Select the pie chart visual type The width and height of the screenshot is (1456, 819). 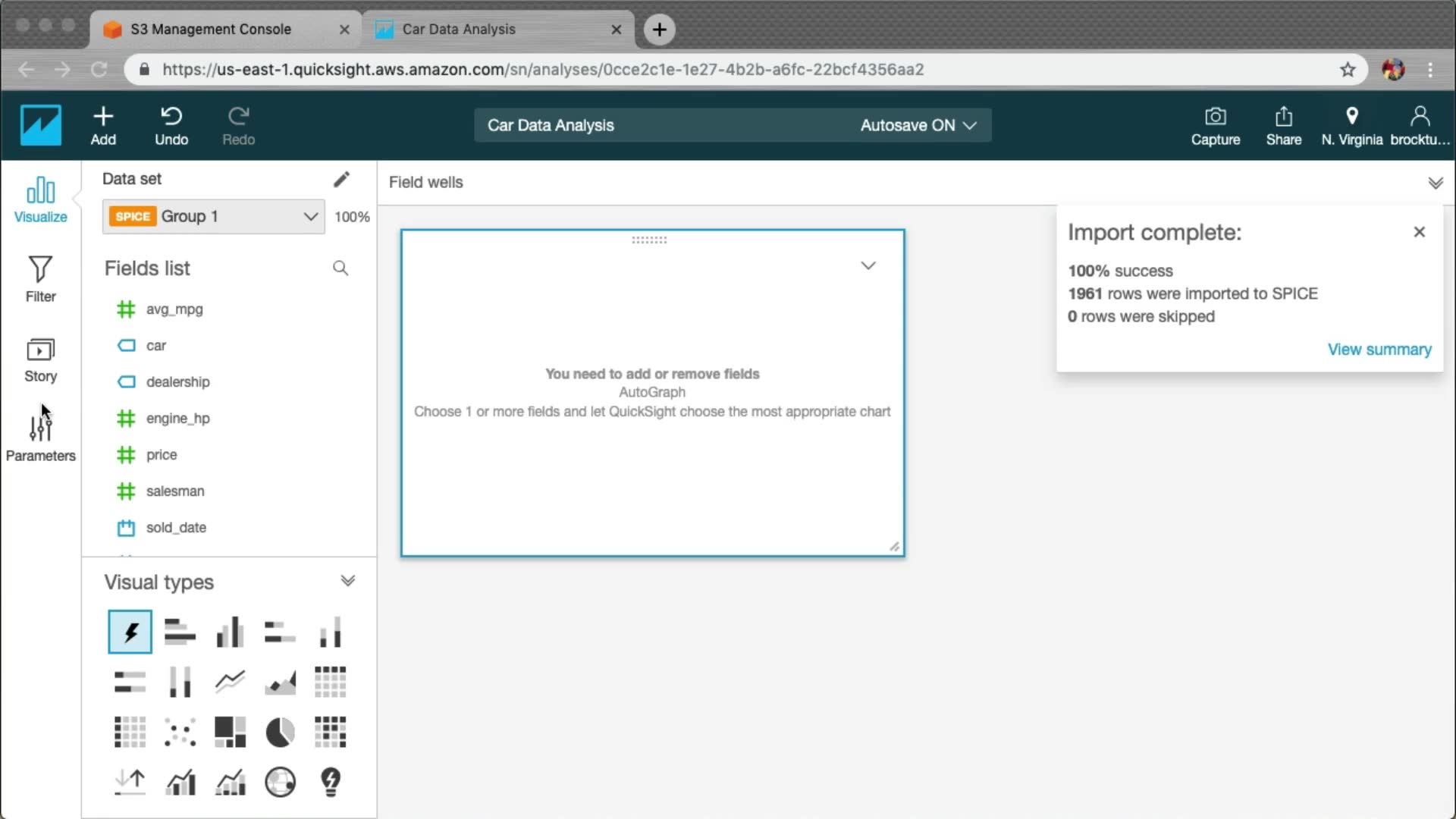pos(280,733)
